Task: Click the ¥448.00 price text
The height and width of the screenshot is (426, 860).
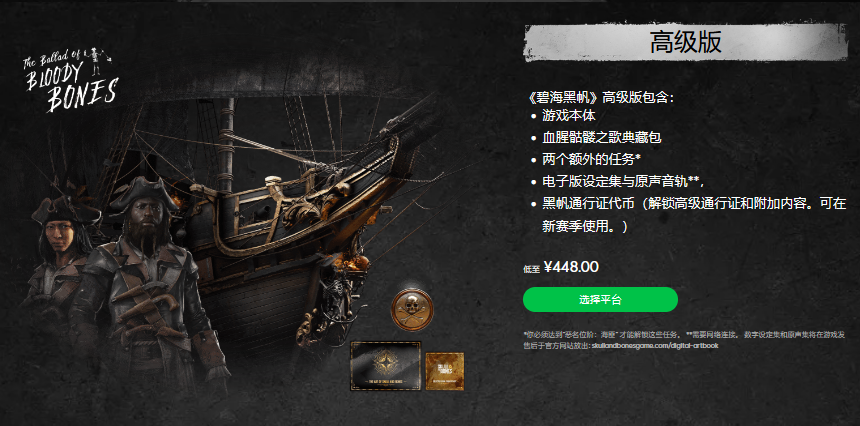Action: (x=571, y=267)
